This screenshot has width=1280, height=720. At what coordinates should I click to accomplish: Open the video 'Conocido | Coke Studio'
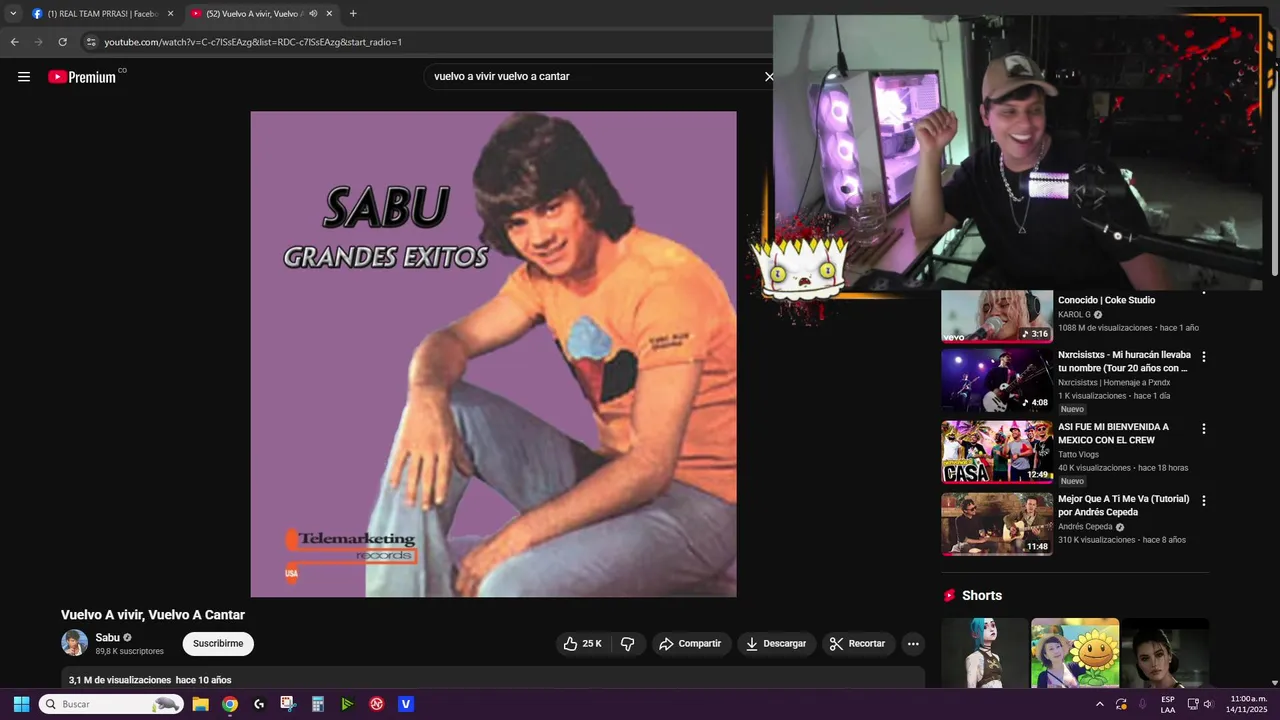point(1106,300)
